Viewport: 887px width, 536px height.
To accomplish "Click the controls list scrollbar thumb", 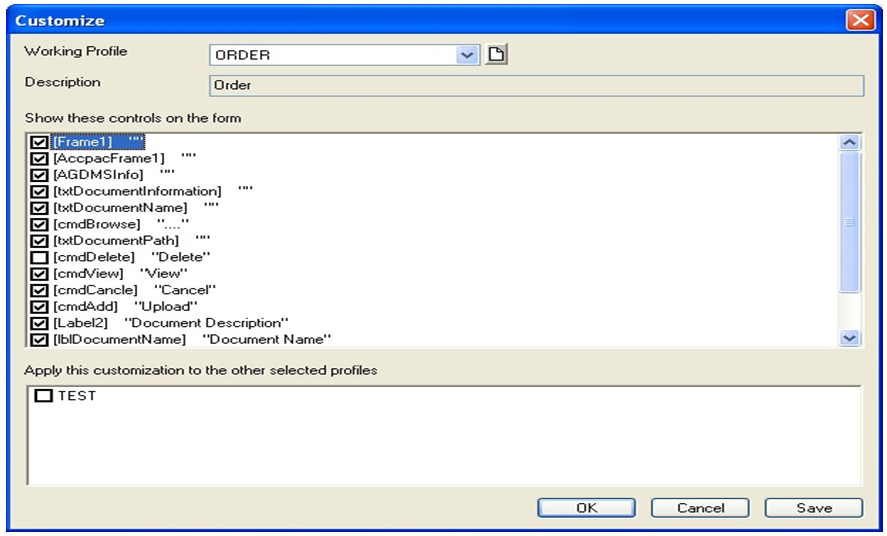I will (x=850, y=222).
